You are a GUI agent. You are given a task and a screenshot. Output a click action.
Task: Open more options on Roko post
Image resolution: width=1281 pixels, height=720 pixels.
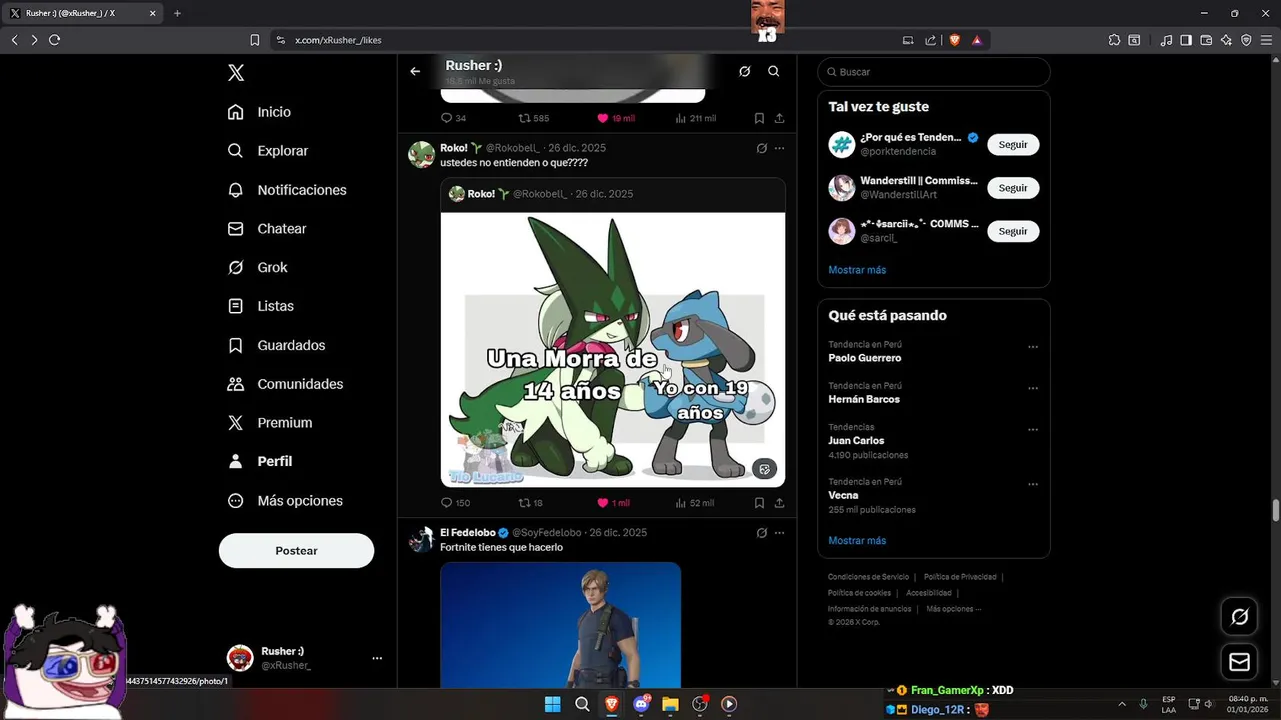pyautogui.click(x=779, y=148)
